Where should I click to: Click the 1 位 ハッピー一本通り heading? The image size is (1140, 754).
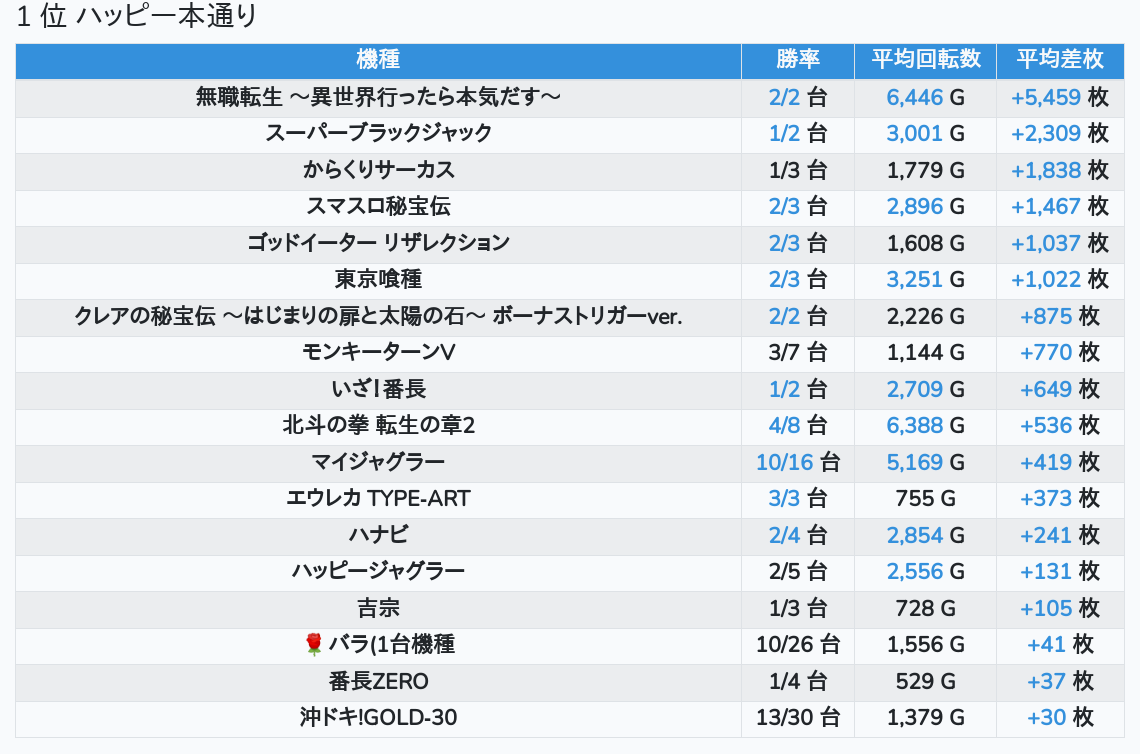(137, 17)
